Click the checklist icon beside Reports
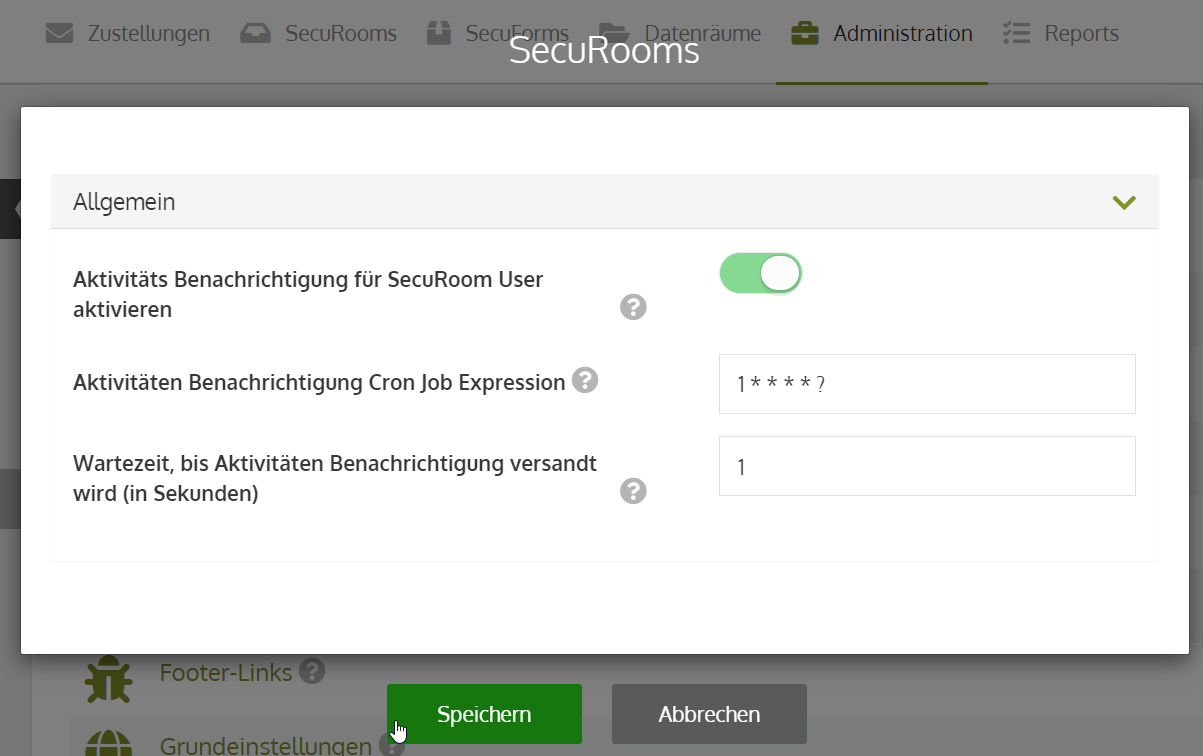The height and width of the screenshot is (756, 1203). (1016, 34)
